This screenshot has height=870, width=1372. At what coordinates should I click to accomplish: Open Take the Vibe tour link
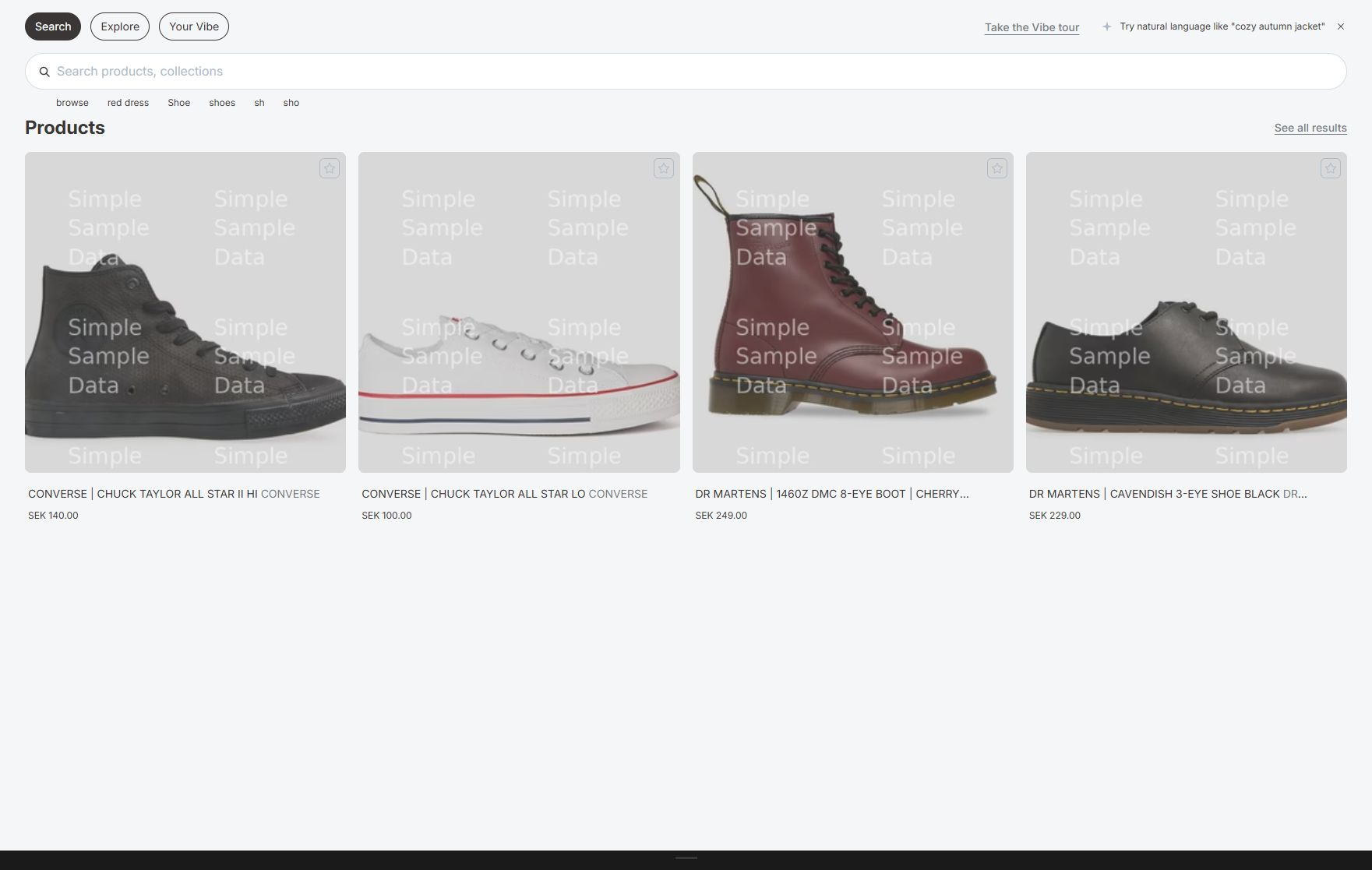tap(1032, 27)
